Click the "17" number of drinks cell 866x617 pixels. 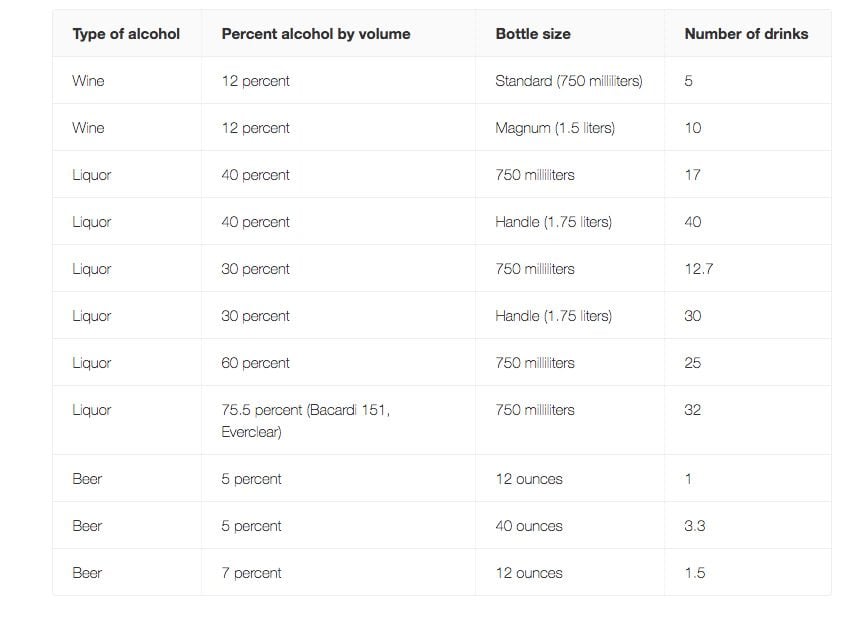692,175
